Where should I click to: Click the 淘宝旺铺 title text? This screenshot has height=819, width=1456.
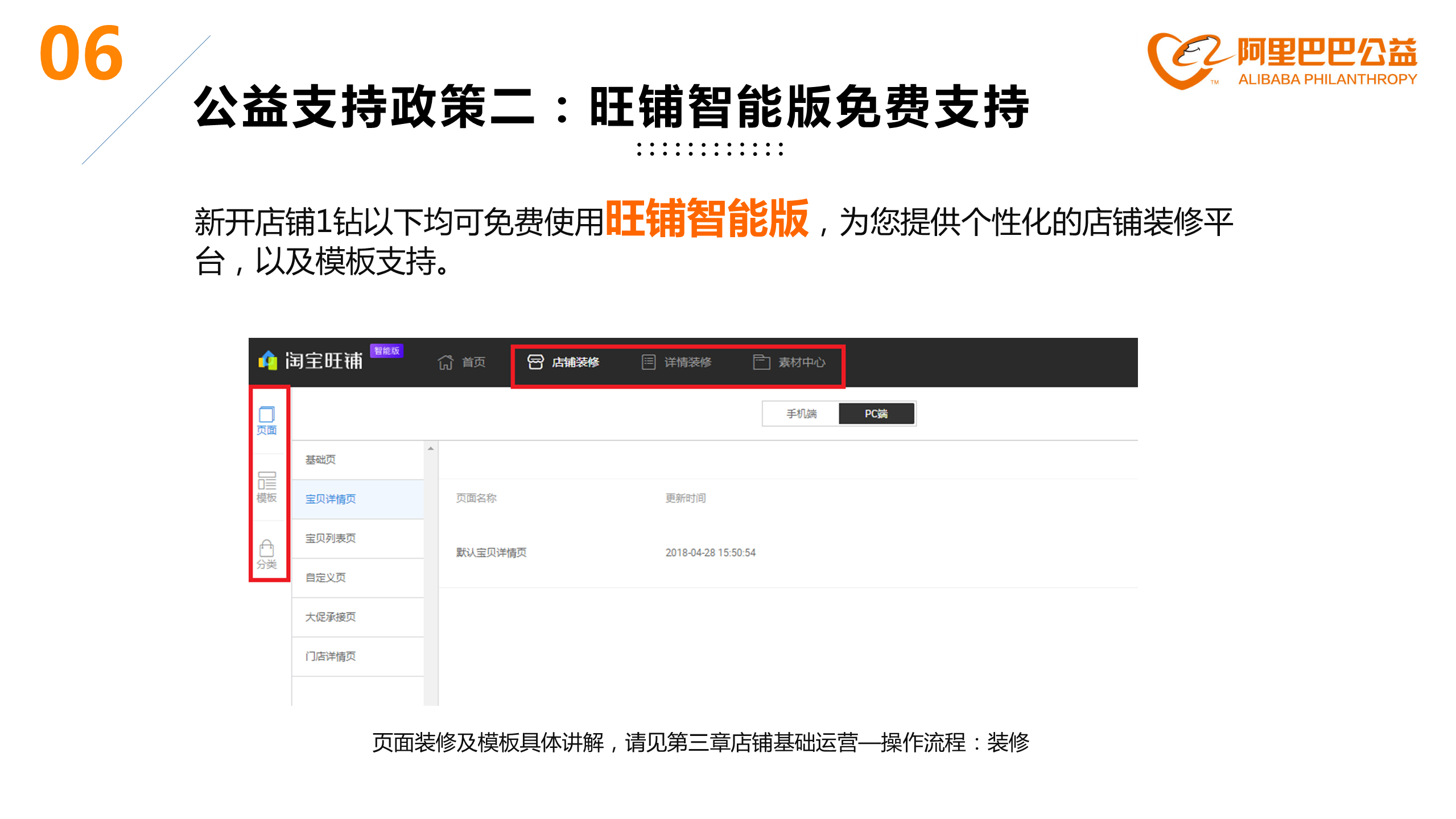pos(324,361)
